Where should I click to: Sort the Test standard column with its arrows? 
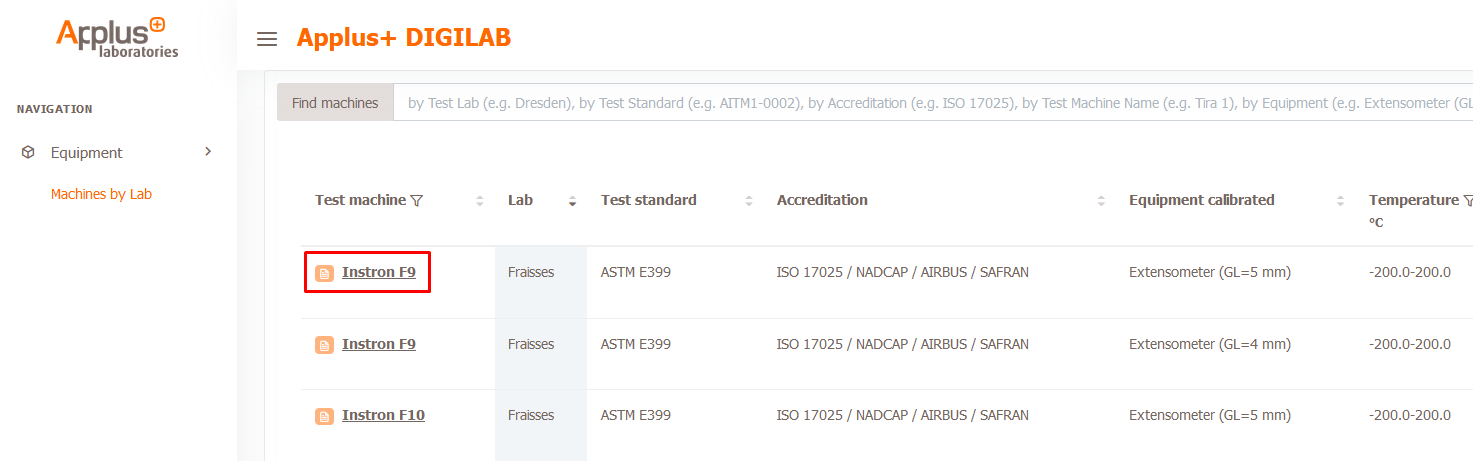pos(749,201)
